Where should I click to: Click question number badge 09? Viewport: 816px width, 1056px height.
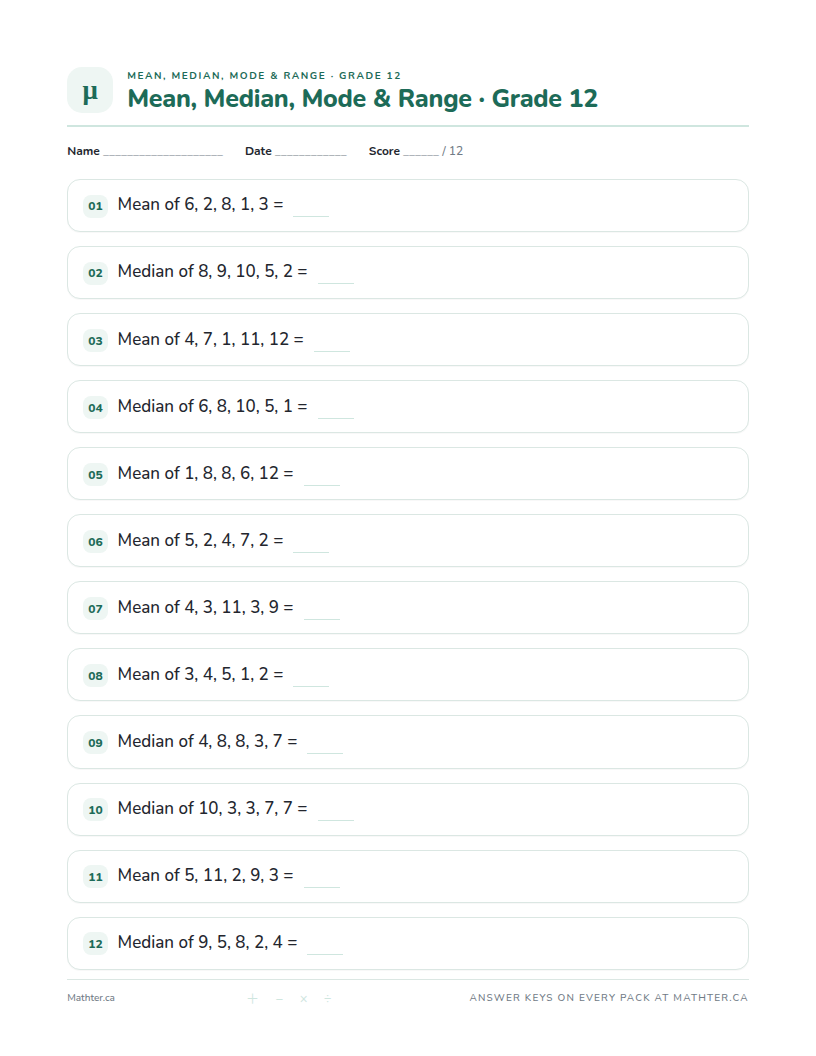[x=96, y=742]
